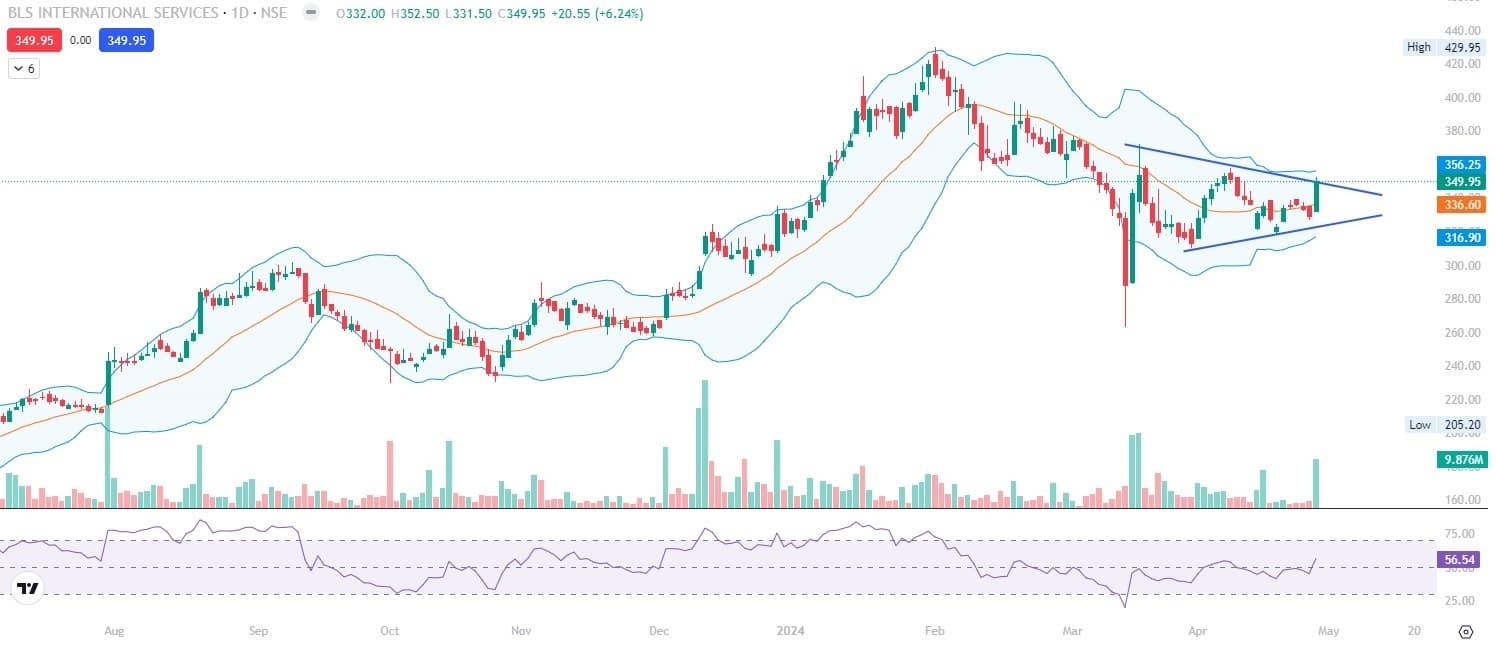The width and height of the screenshot is (1496, 649).
Task: Click the 2024 label on time axis
Action: pos(788,632)
